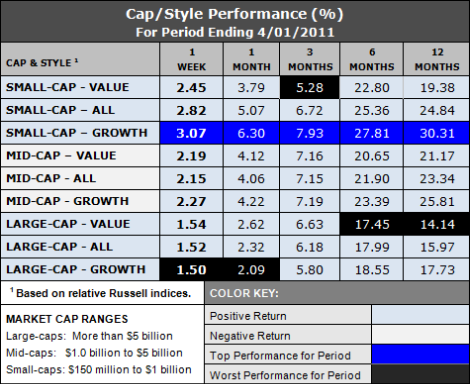Click the black 17.45 cell

coord(372,224)
